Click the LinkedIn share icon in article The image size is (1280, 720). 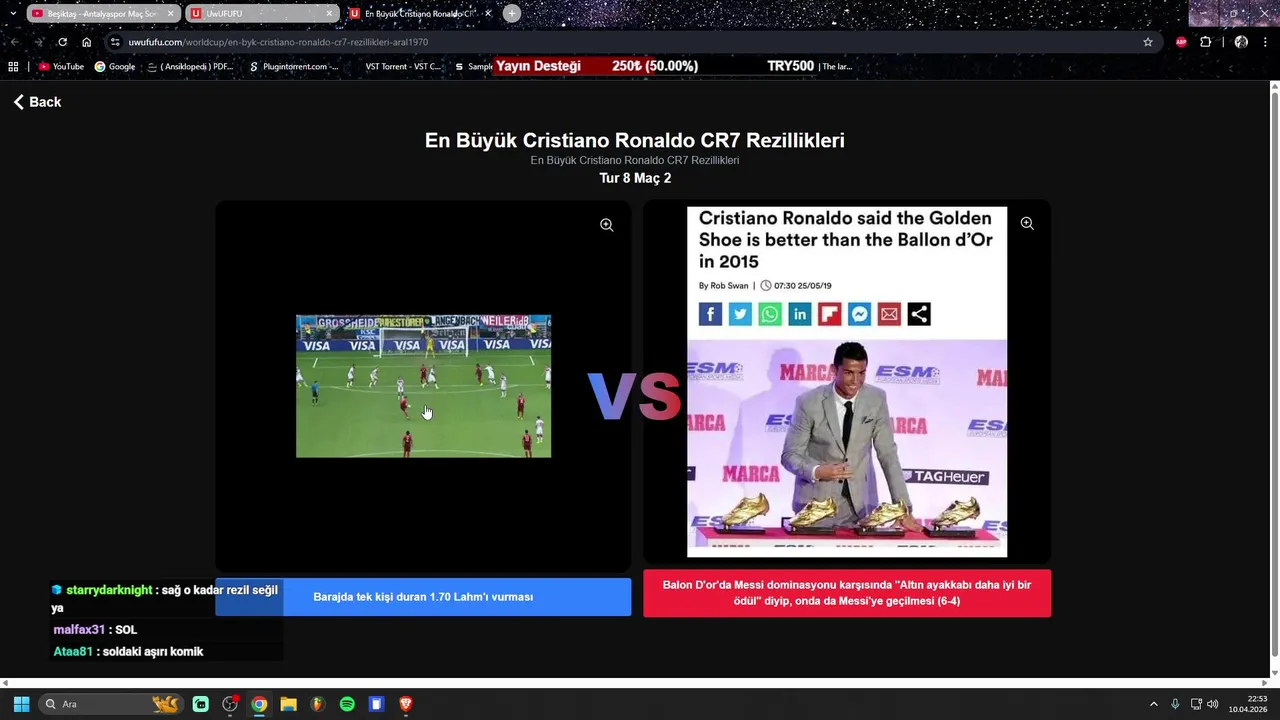tap(800, 314)
